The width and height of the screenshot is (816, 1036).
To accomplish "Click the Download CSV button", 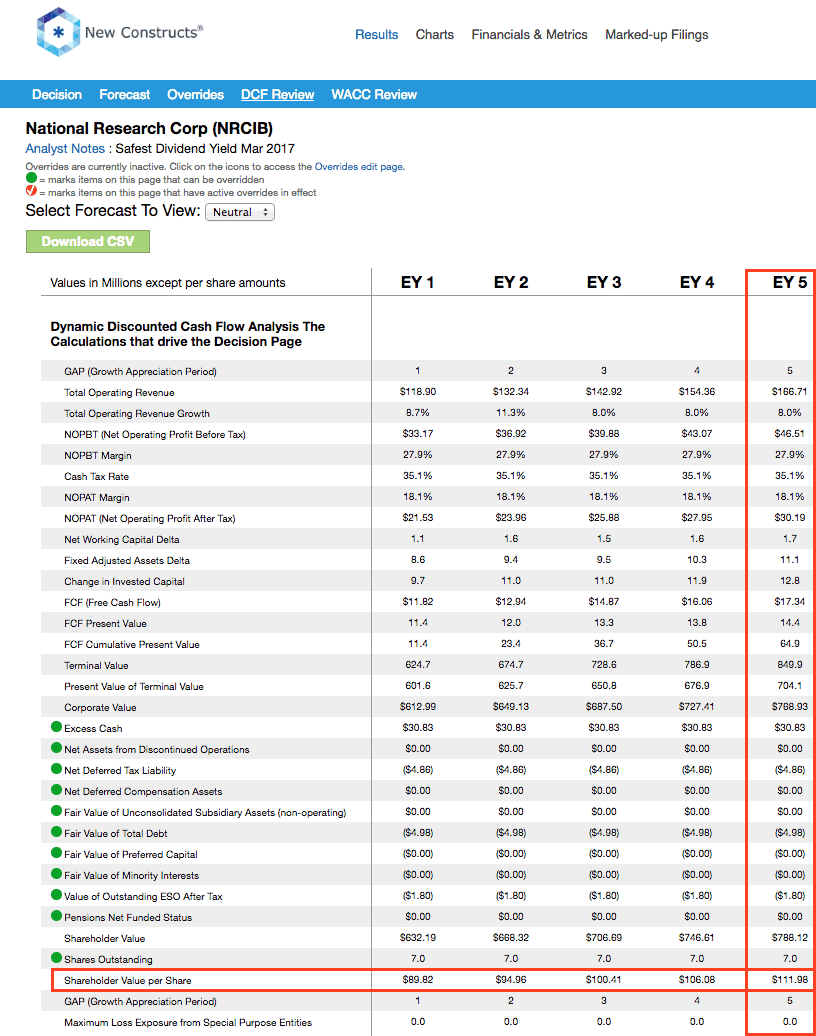I will click(x=88, y=241).
